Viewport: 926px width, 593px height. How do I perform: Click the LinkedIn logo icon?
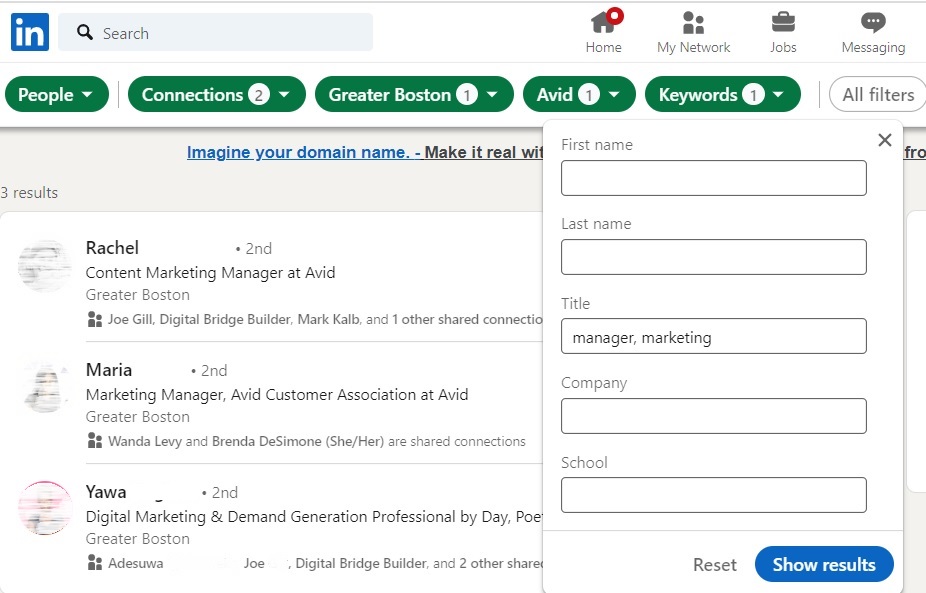[x=30, y=33]
